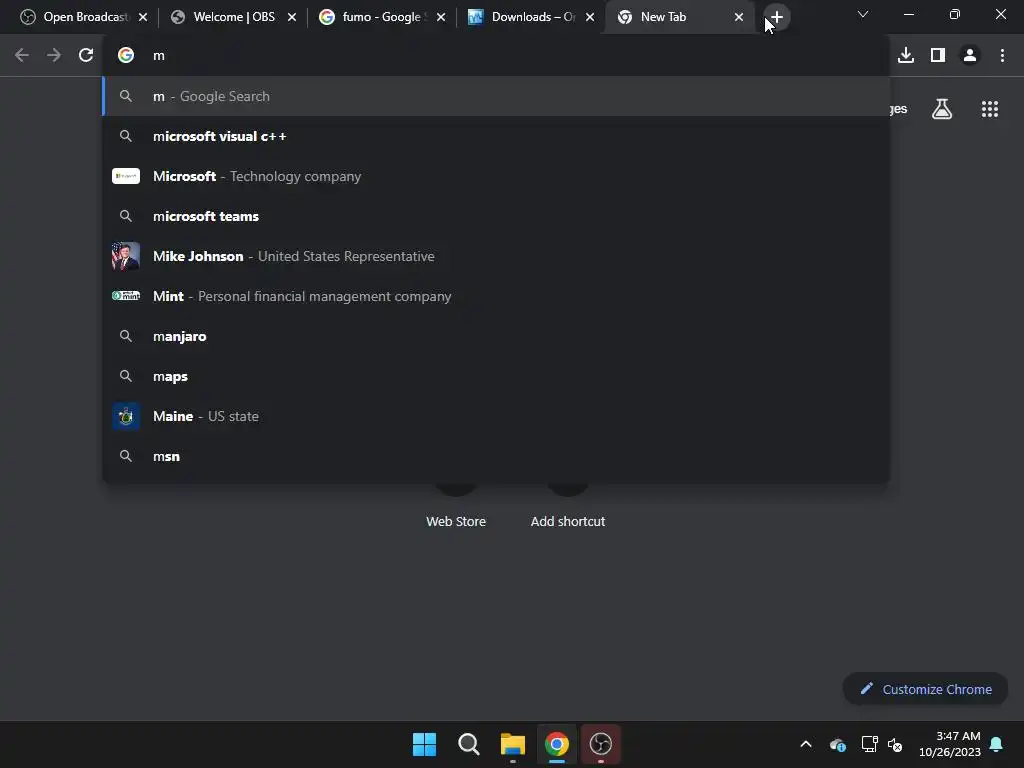Select 'microsoft visual c++' suggestion
The height and width of the screenshot is (768, 1024).
496,136
